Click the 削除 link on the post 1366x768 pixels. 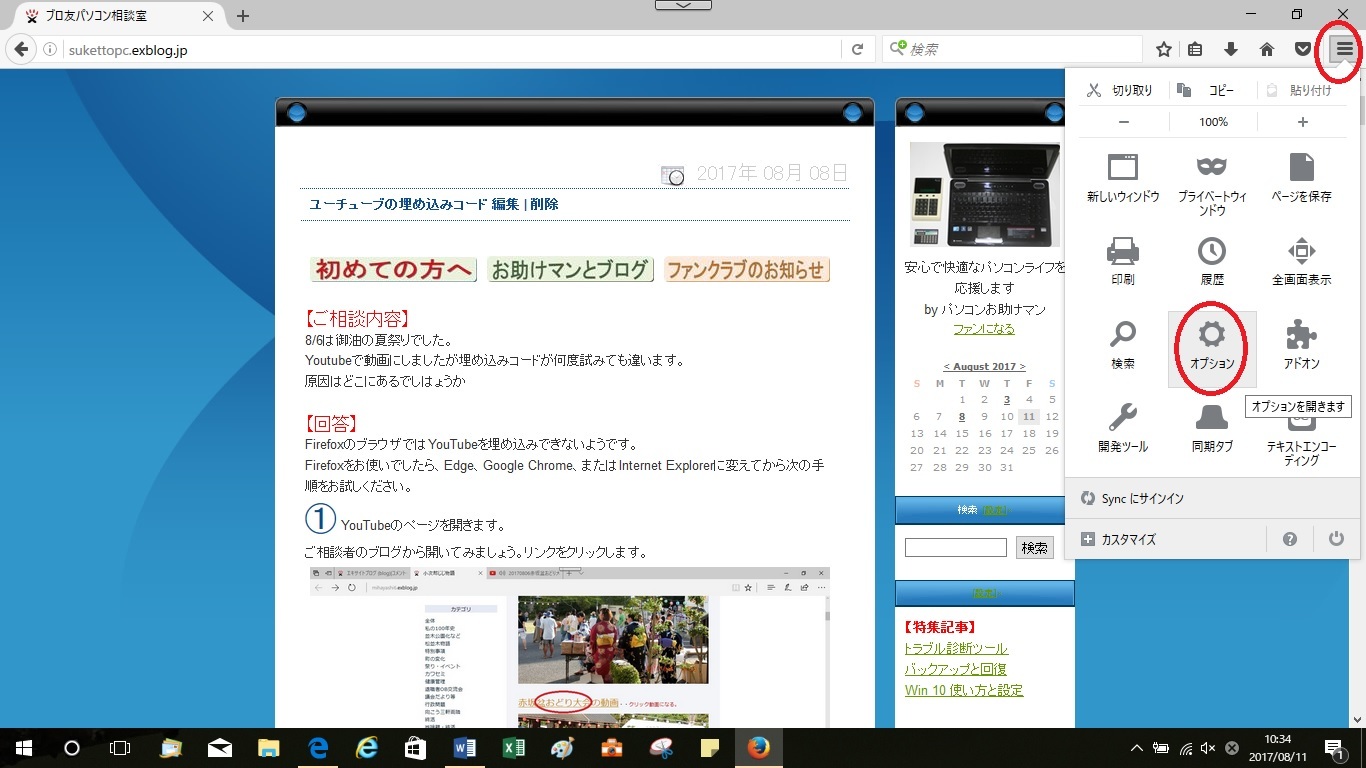(544, 204)
